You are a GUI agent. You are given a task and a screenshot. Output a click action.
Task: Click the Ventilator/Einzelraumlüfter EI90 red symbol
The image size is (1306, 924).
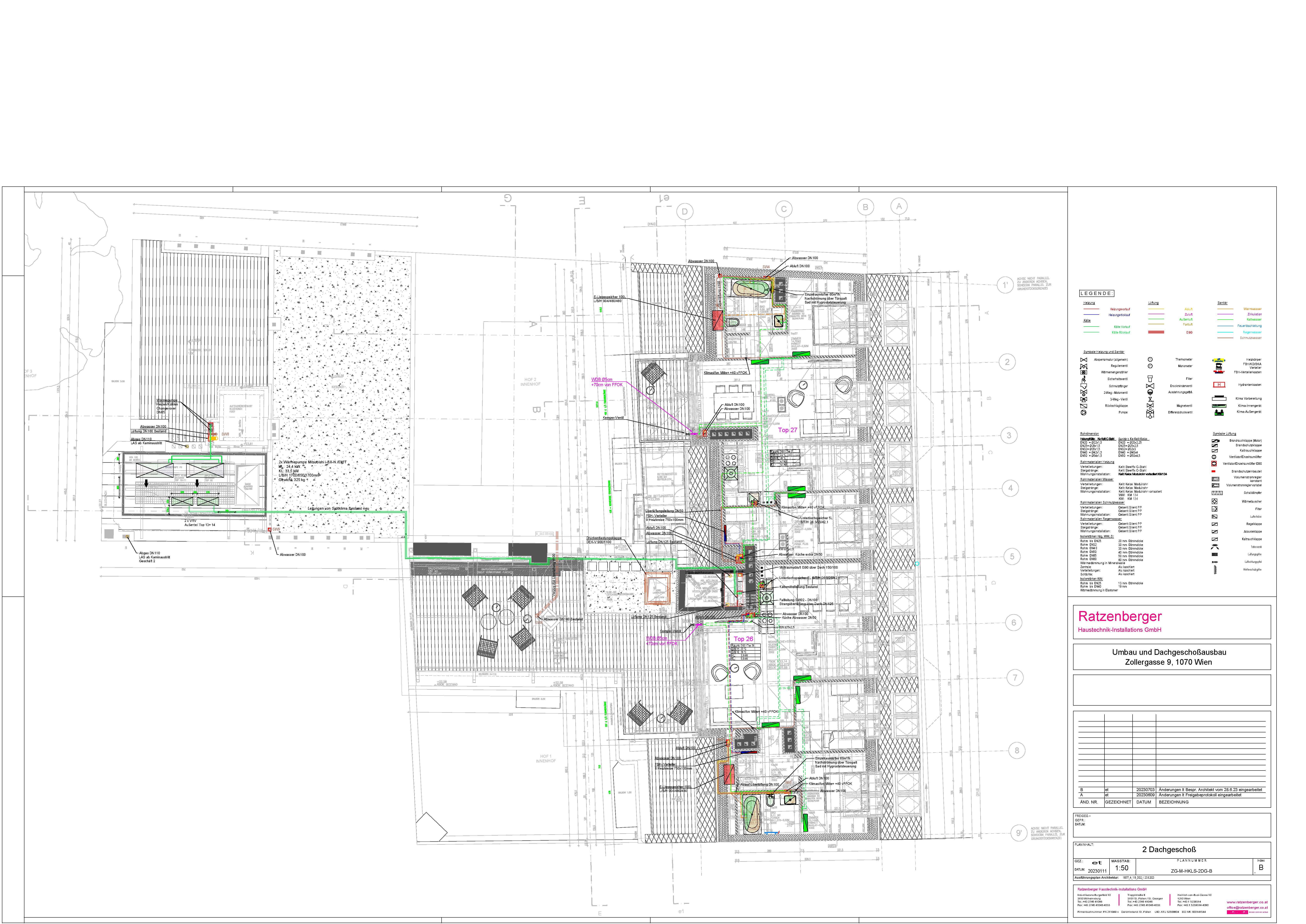tap(1214, 464)
